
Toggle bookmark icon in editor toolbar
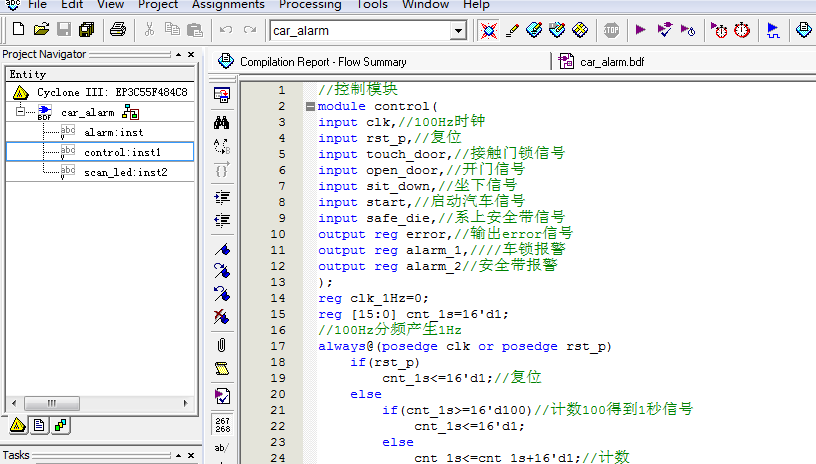[x=222, y=247]
